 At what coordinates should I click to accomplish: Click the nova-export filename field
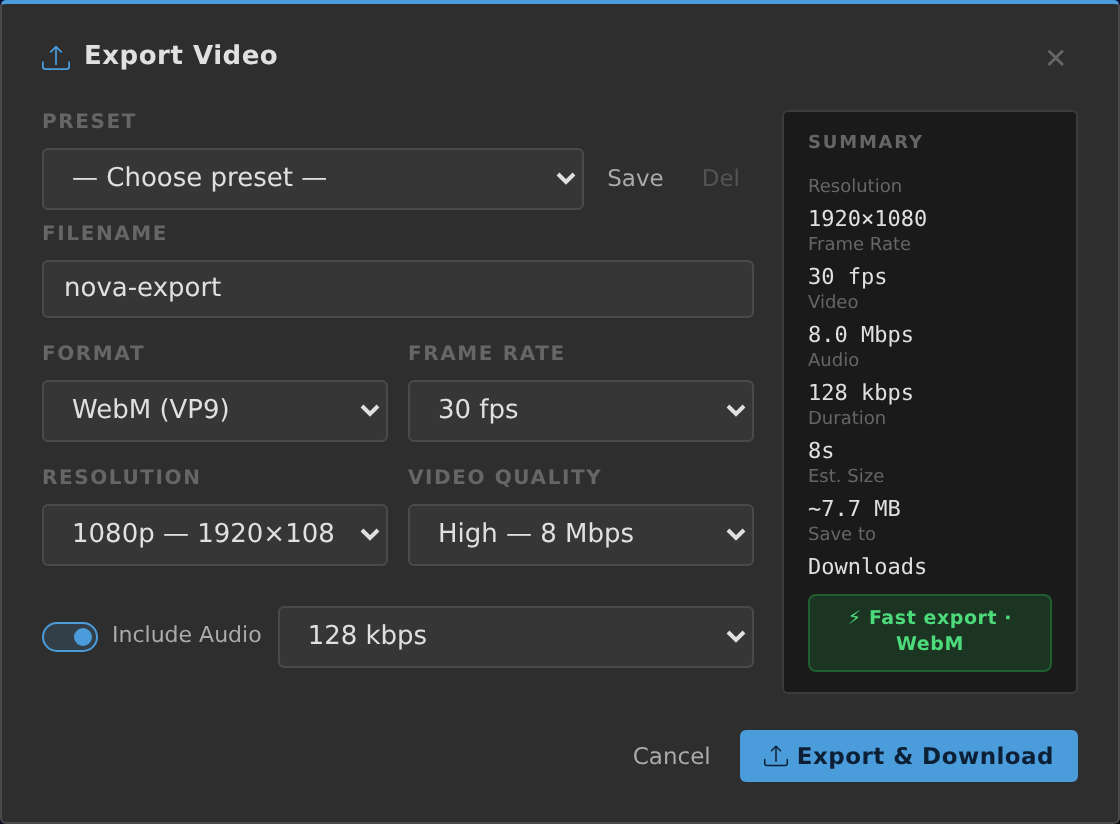coord(398,288)
